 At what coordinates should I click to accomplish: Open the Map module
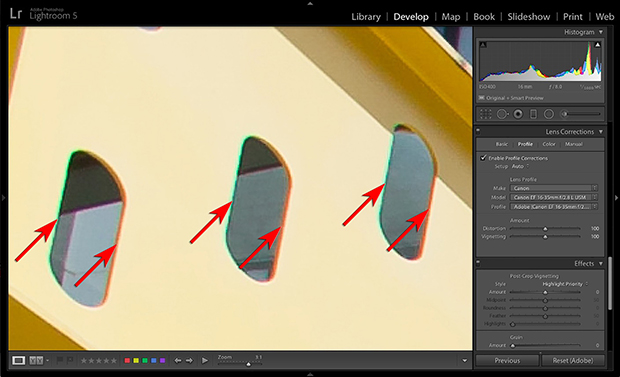451,17
